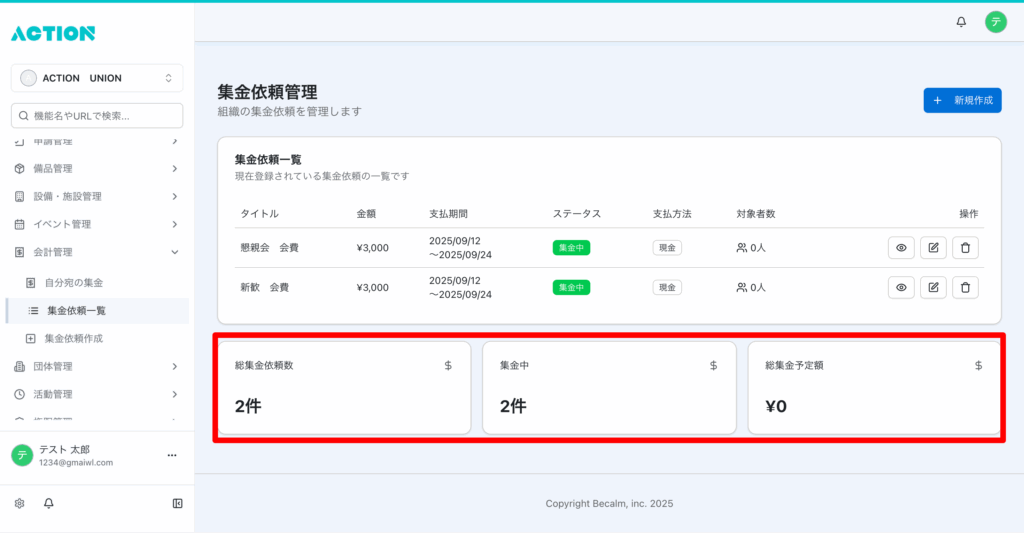Viewport: 1024px width, 533px height.
Task: Open the ACTION UNION organization switcher
Action: point(97,78)
